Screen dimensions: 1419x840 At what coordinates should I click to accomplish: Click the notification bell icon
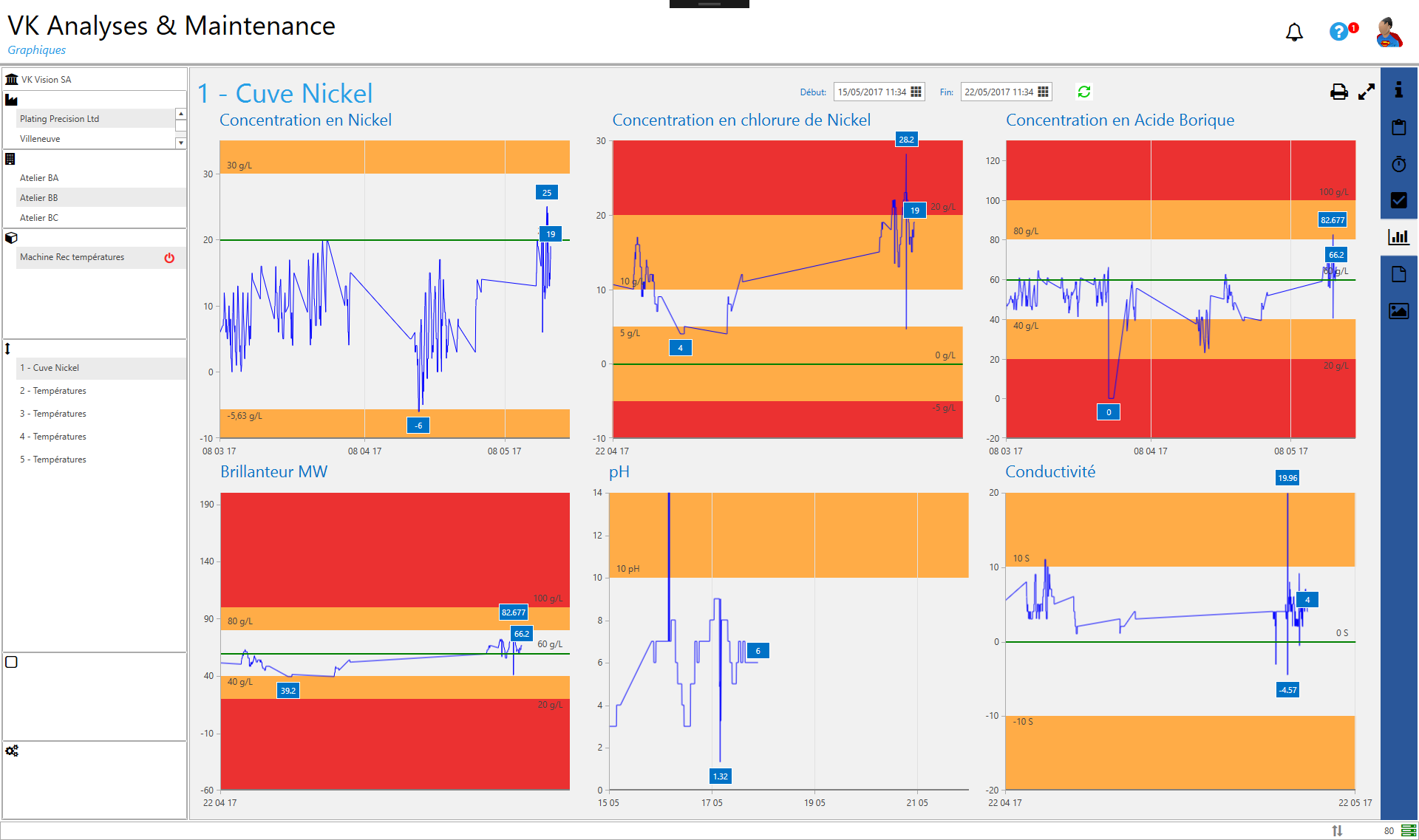(1294, 33)
